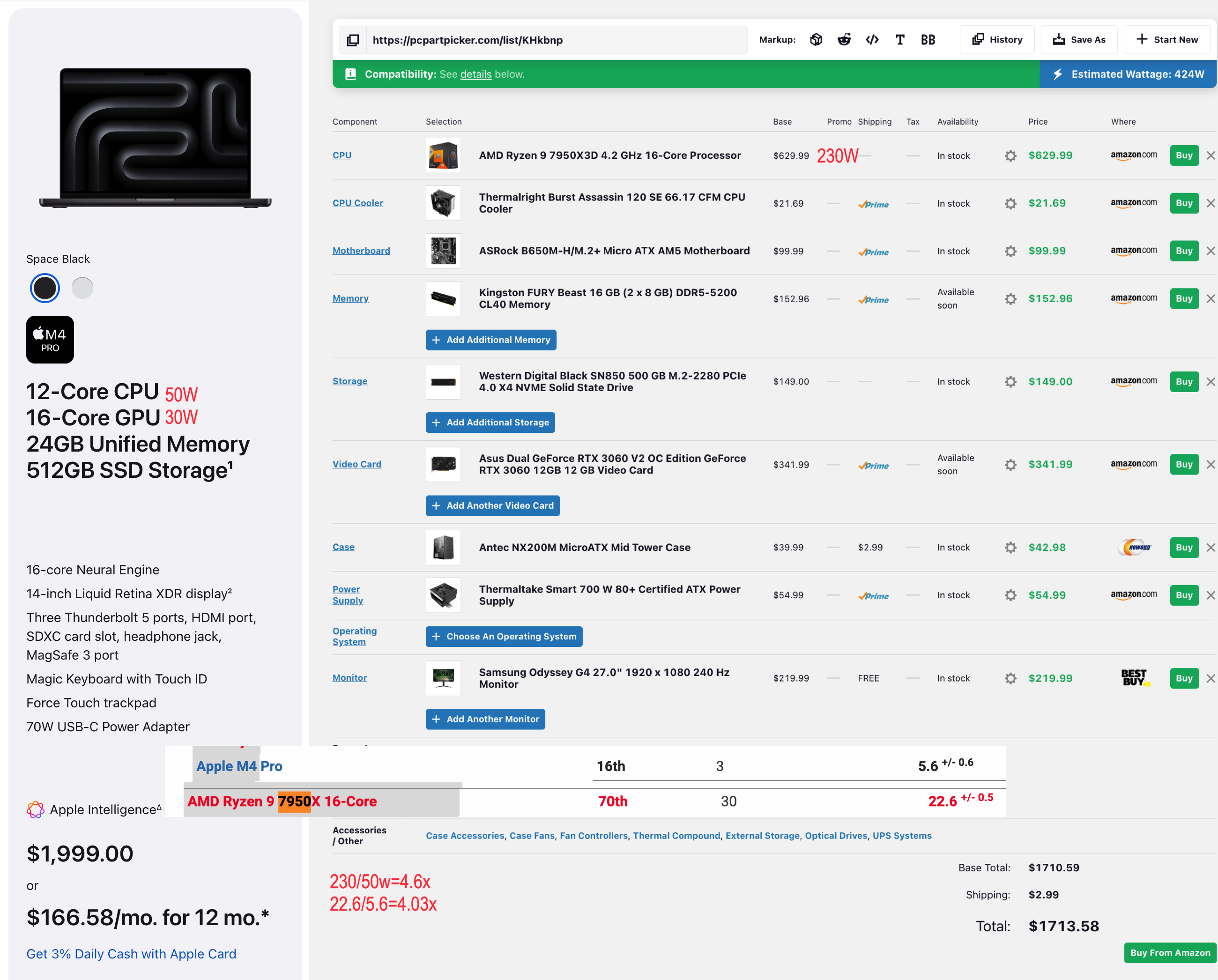Viewport: 1218px width, 980px height.
Task: Select the Reddit markup icon
Action: [x=843, y=39]
